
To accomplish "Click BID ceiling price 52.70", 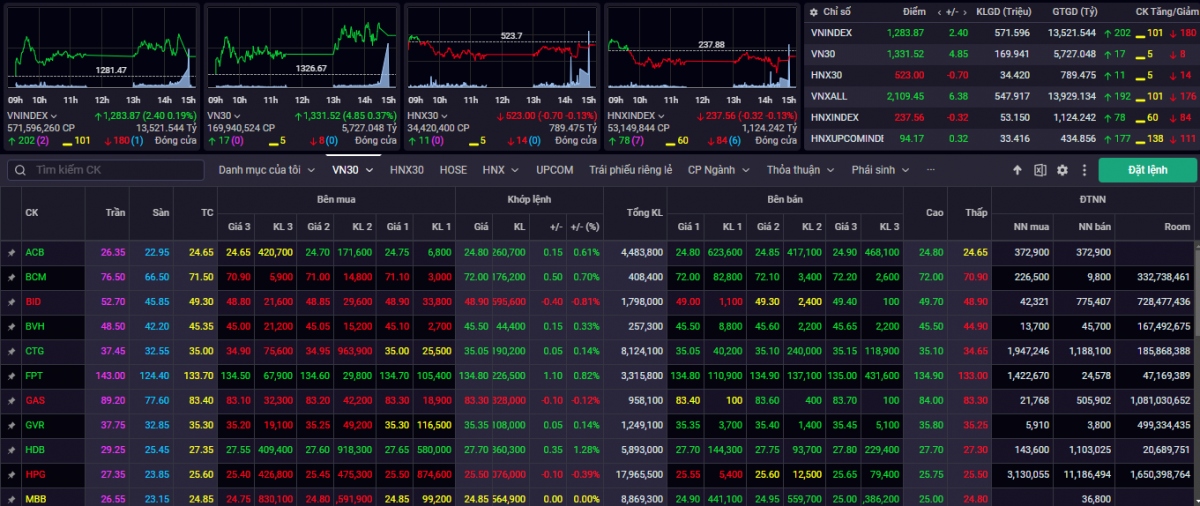I will pos(113,301).
